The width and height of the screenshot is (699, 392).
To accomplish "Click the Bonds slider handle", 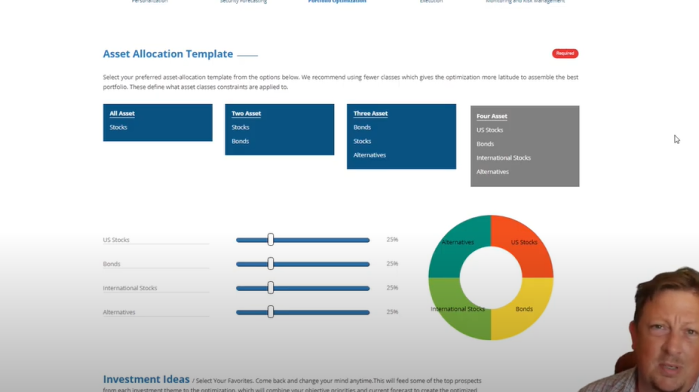I will 271,264.
